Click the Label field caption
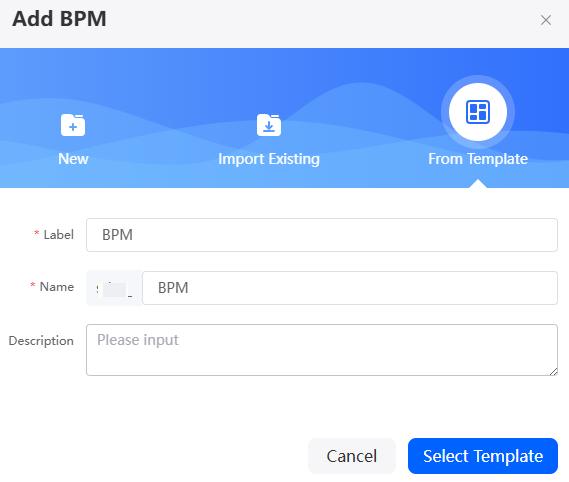Viewport: 569px width, 482px height. tap(59, 234)
